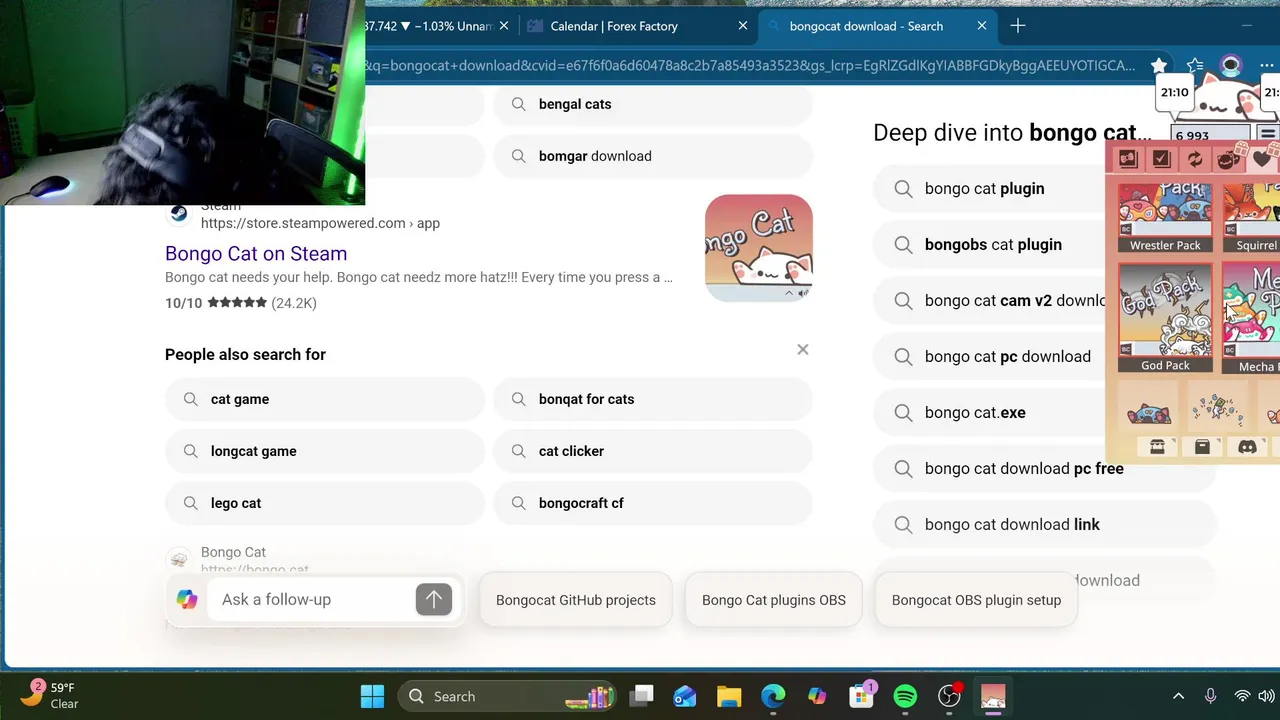Open the browser settings and more menu
1280x720 pixels.
coord(1266,65)
